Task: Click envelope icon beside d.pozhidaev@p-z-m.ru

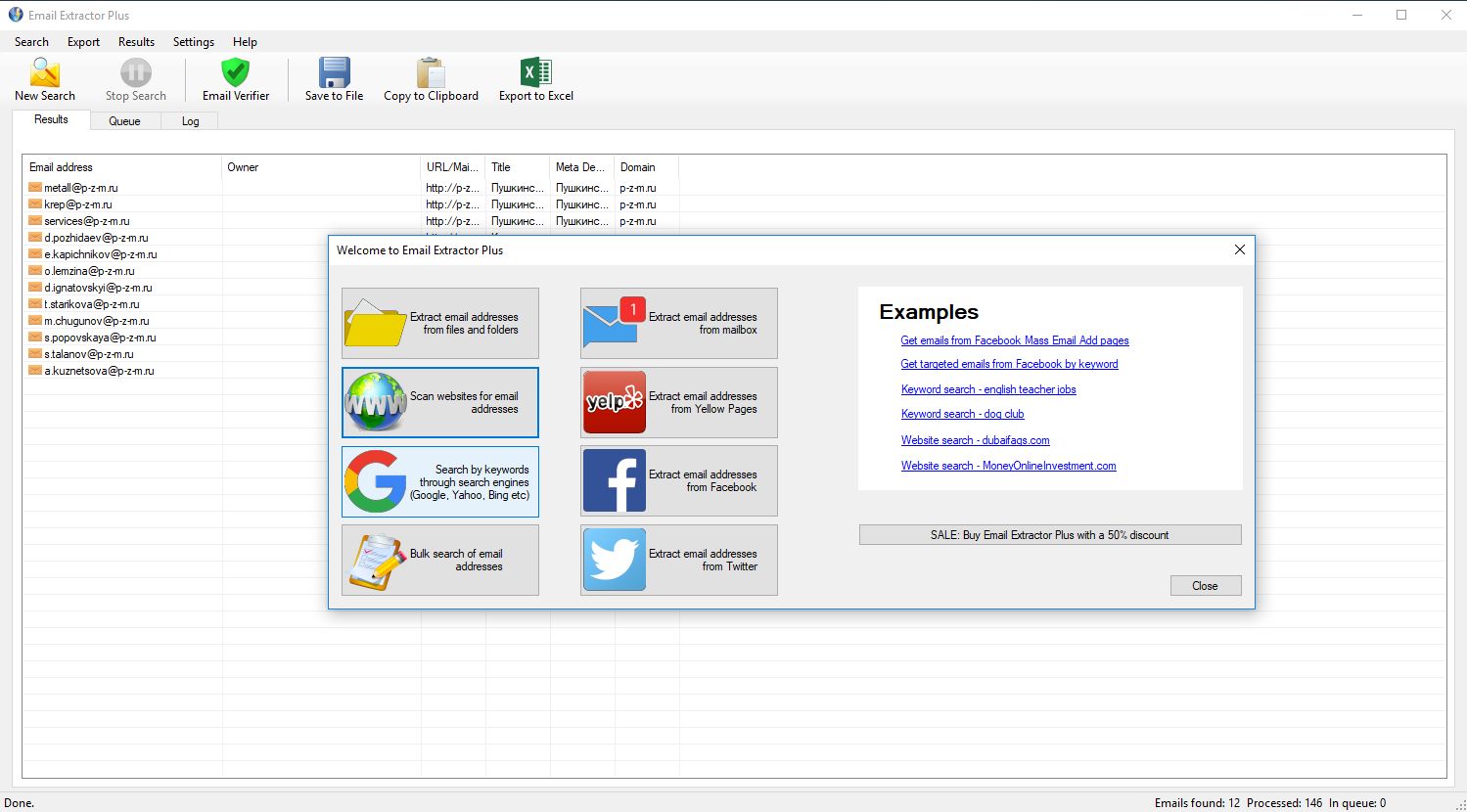Action: tap(35, 237)
